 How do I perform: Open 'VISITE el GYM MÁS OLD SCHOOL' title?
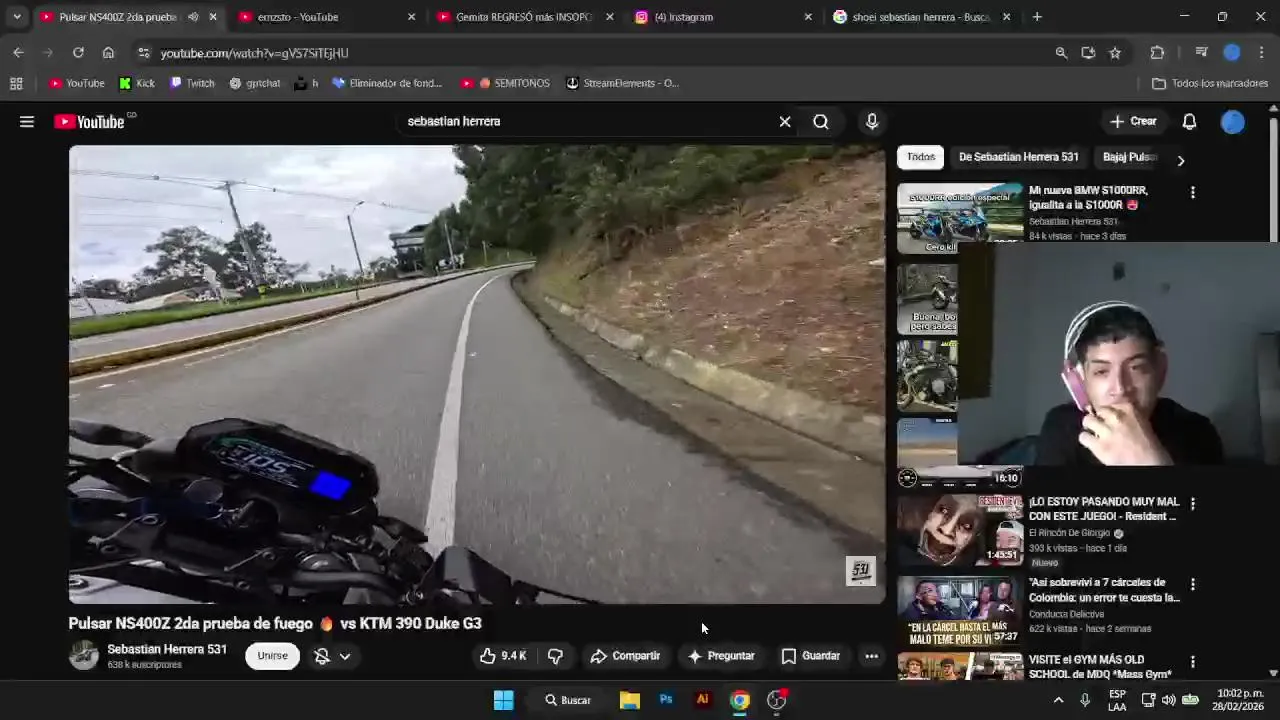pos(1100,667)
